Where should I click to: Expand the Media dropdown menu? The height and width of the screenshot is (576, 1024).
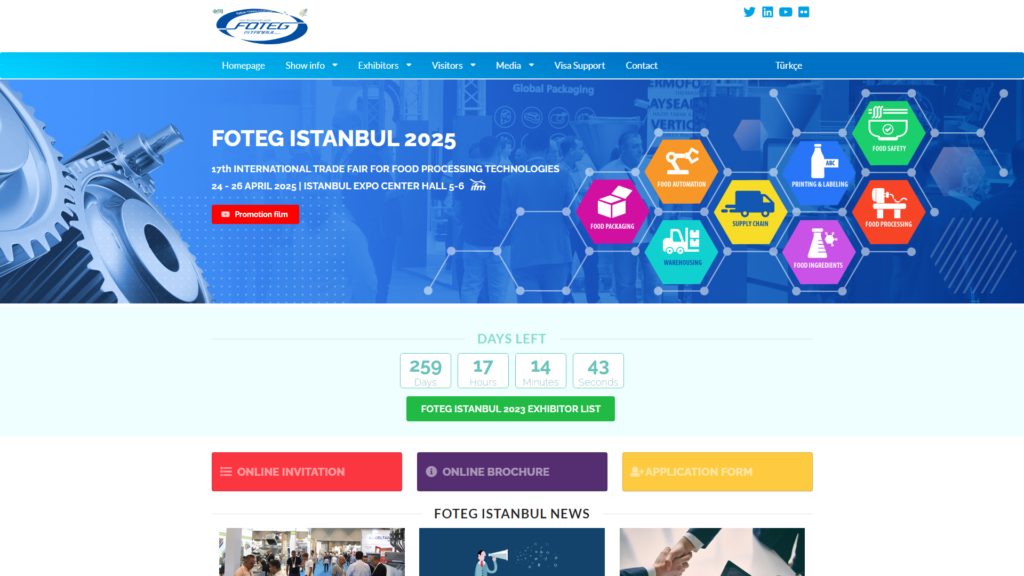[515, 65]
